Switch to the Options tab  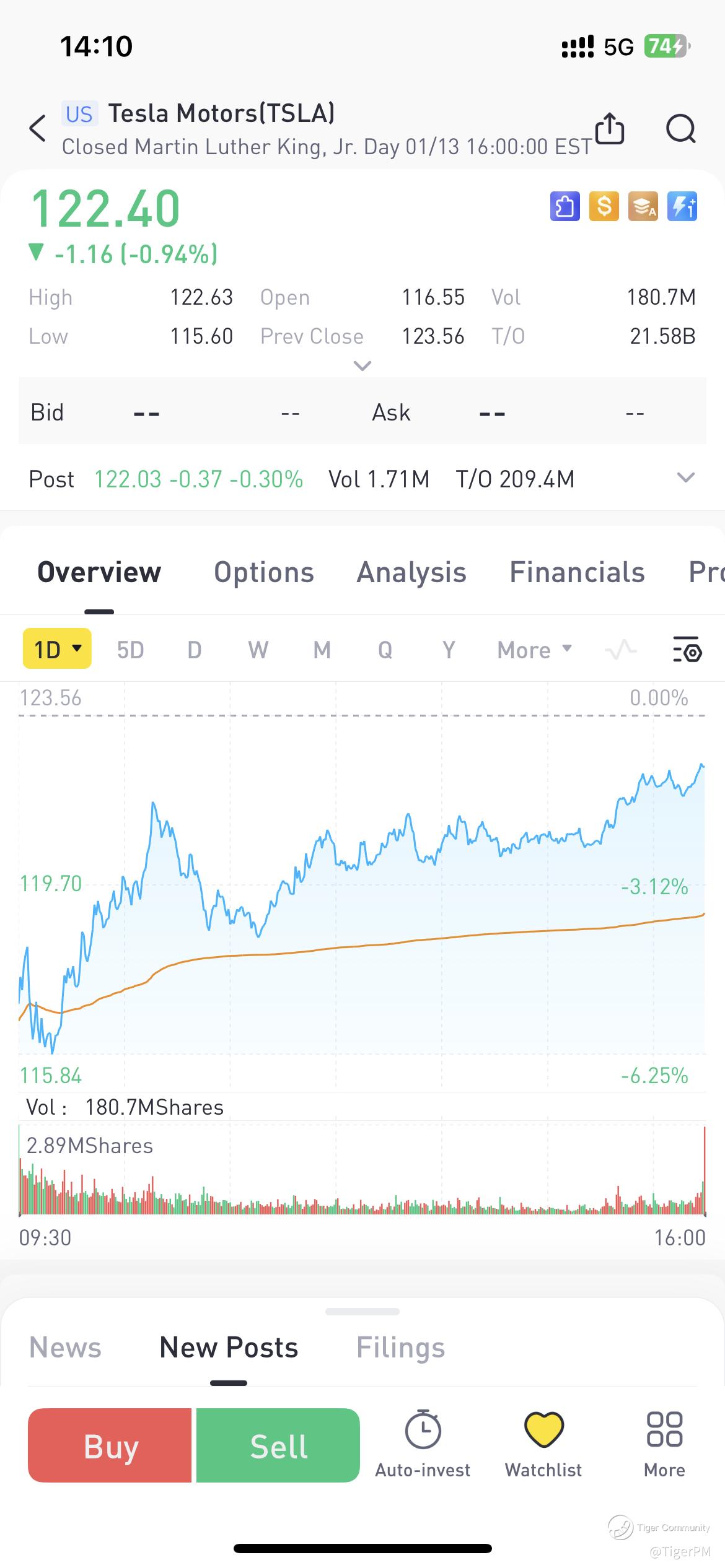[x=264, y=572]
